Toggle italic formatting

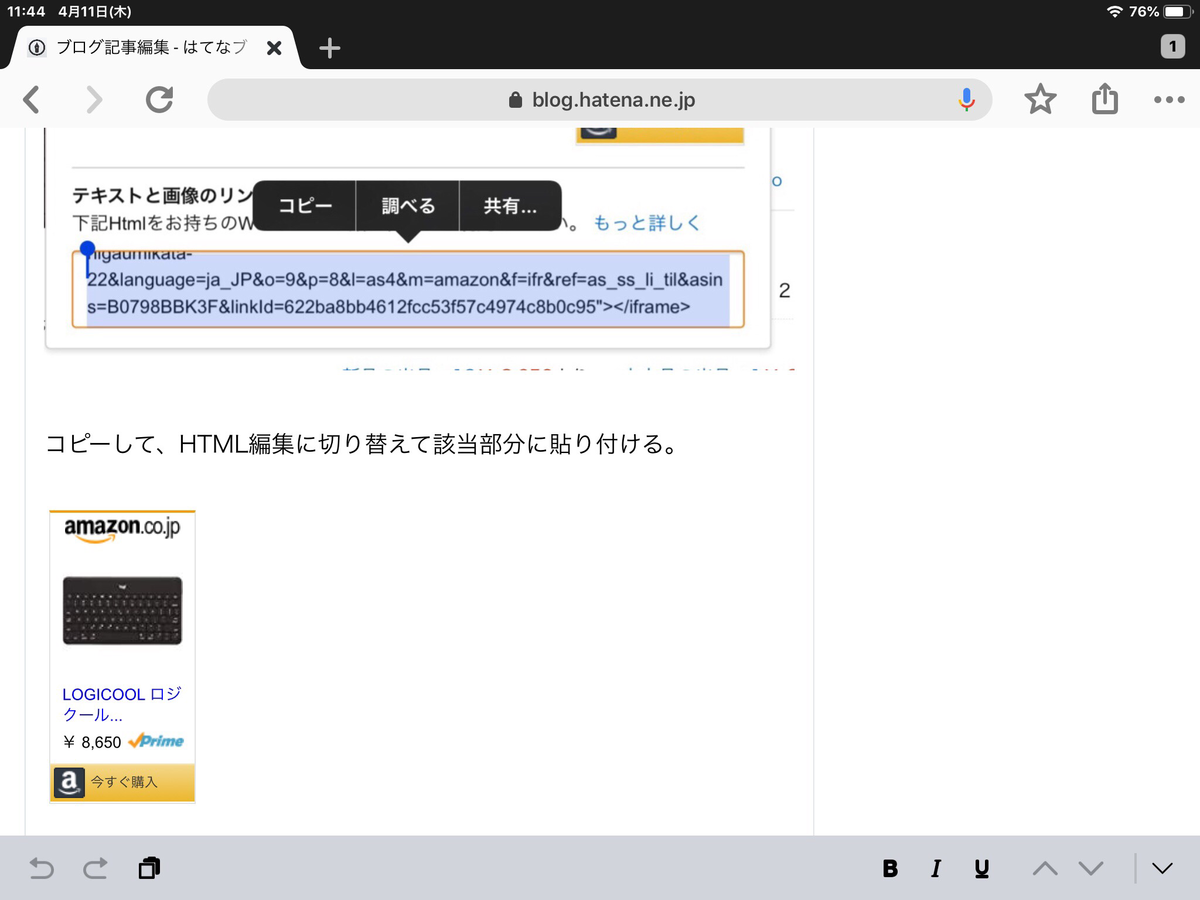pos(935,868)
